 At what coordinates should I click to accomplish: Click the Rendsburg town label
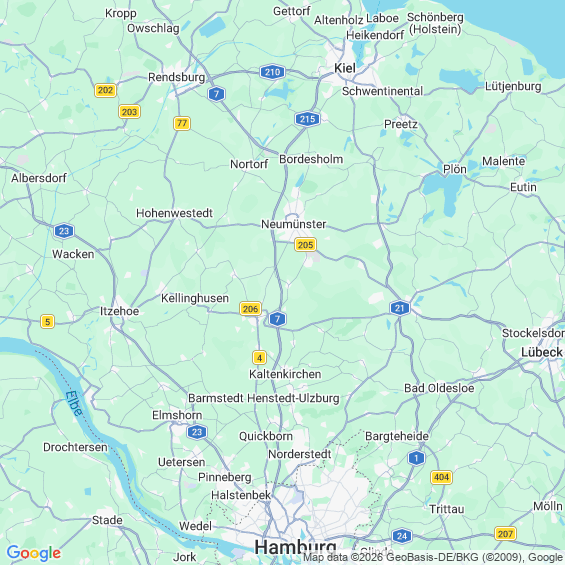(177, 77)
